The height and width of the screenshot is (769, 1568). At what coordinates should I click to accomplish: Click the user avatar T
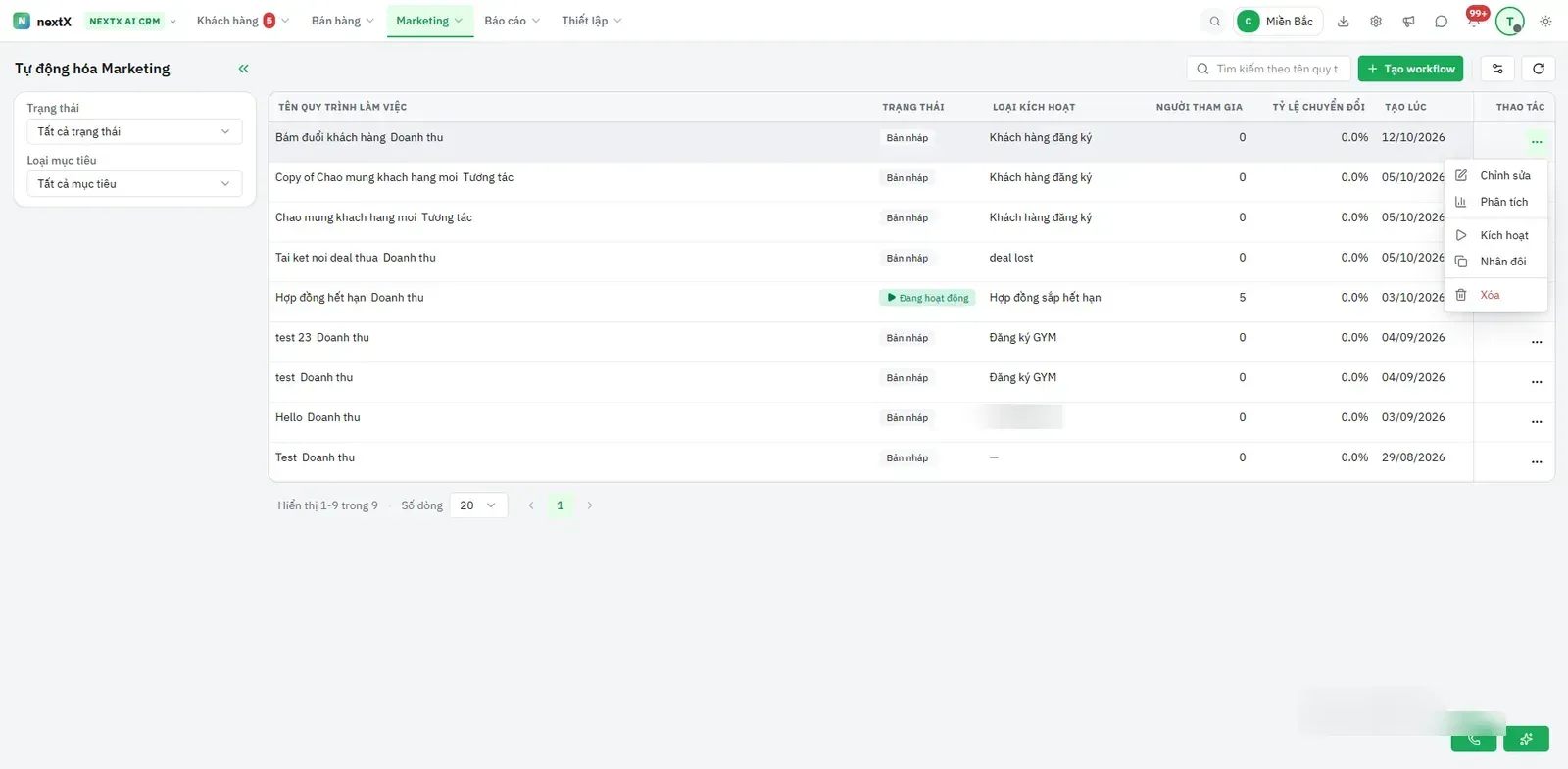(1509, 21)
